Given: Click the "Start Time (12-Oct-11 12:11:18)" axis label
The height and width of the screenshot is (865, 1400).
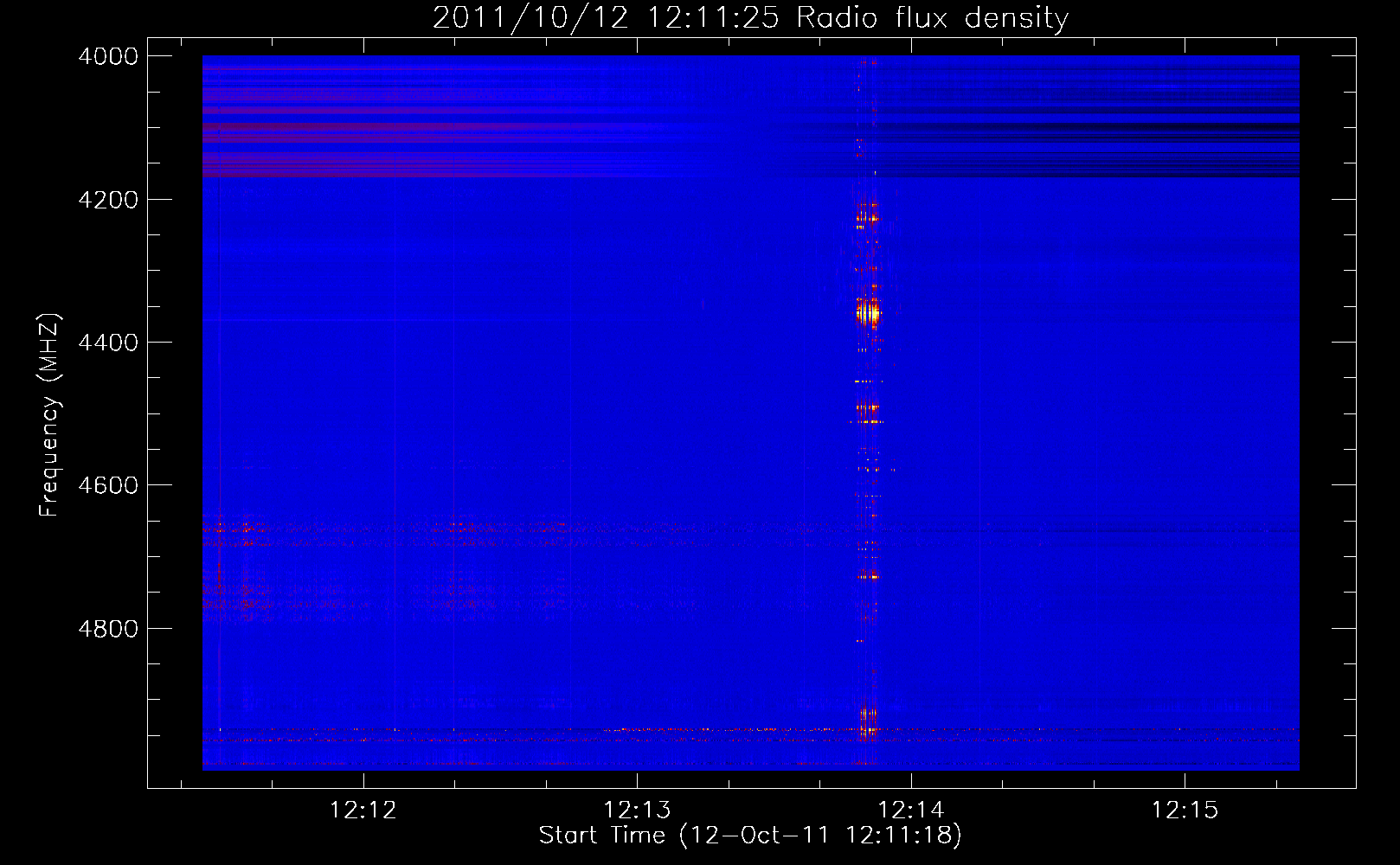Looking at the screenshot, I should 750,835.
